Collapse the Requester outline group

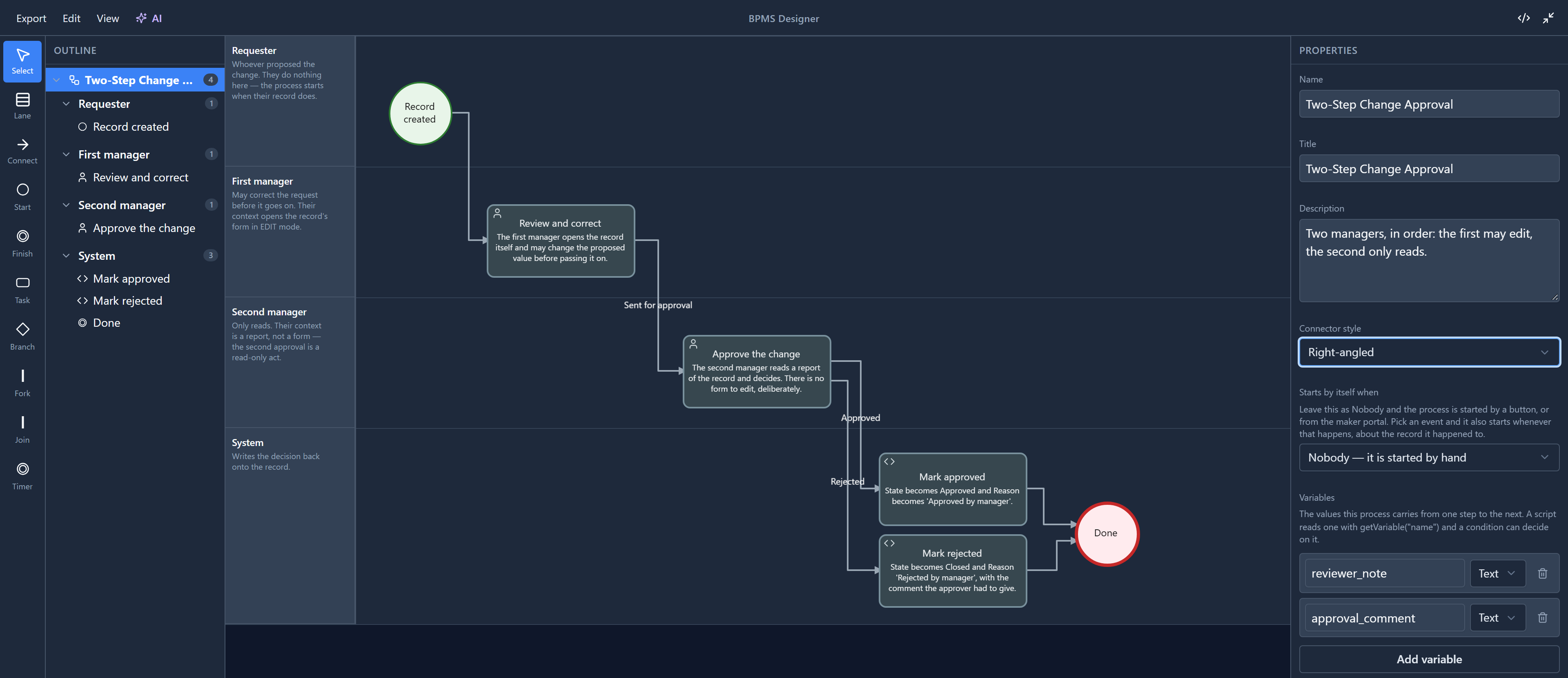tap(66, 104)
